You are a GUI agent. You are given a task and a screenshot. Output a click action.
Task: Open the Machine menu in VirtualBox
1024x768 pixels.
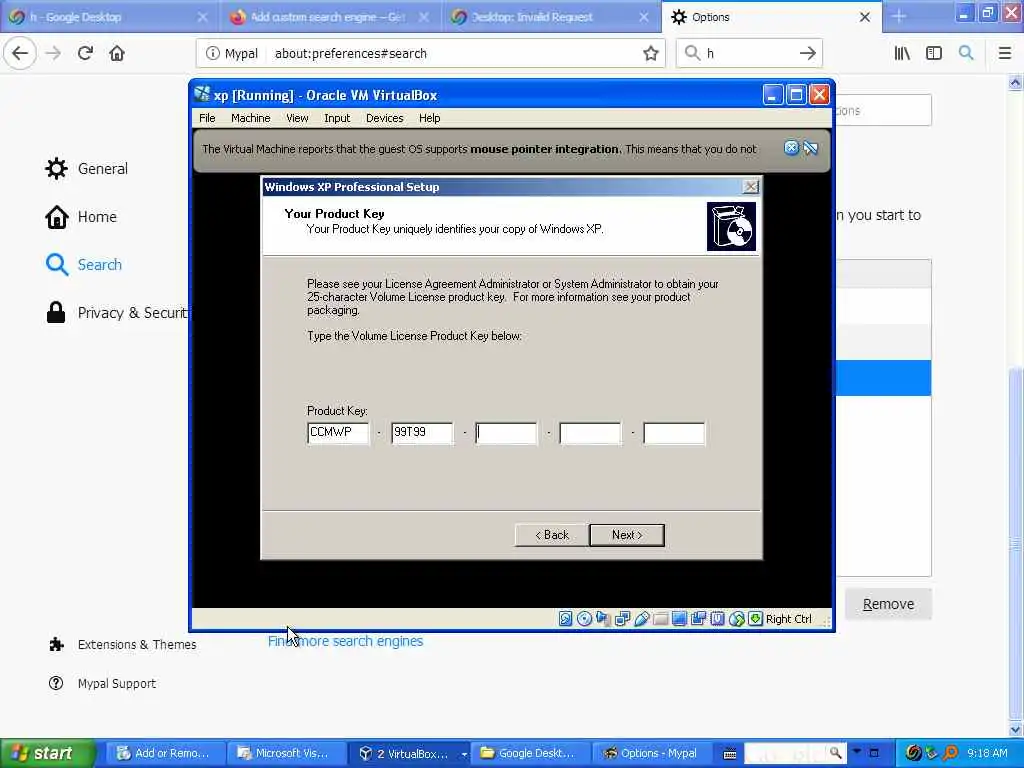coord(251,118)
